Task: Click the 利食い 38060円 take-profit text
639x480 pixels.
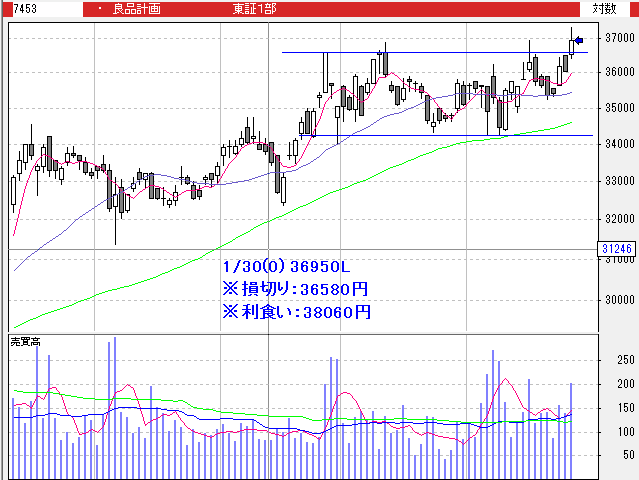Action: pyautogui.click(x=296, y=312)
